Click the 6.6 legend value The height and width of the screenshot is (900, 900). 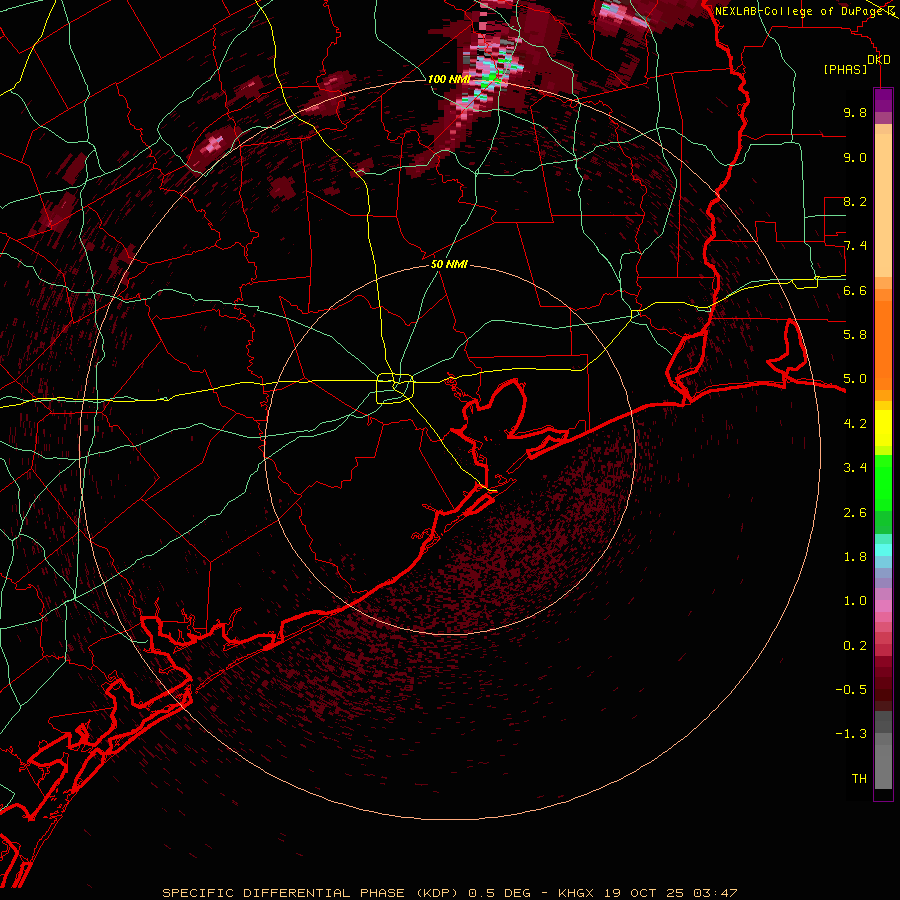coord(855,290)
